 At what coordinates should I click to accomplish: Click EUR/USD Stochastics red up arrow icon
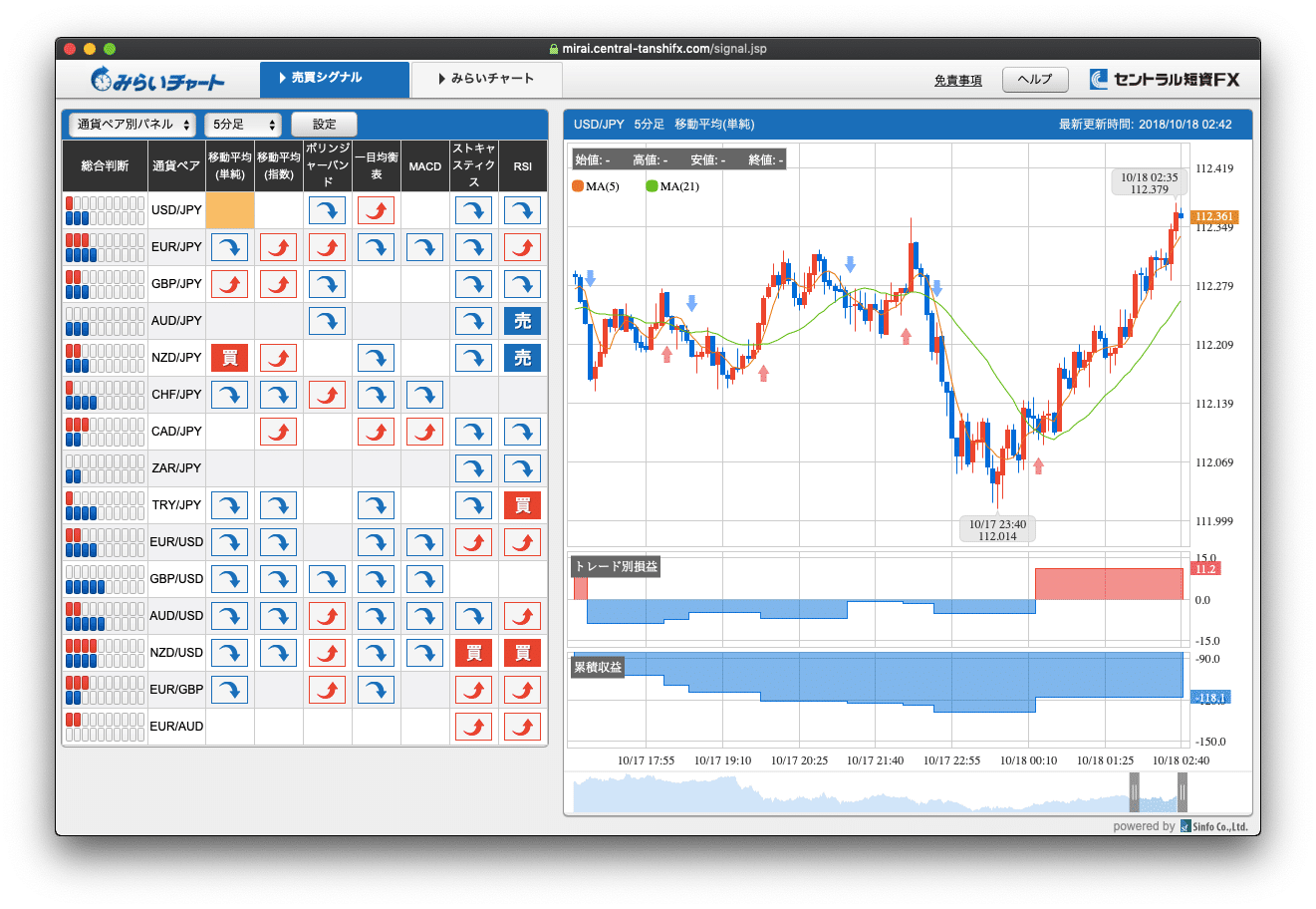473,542
